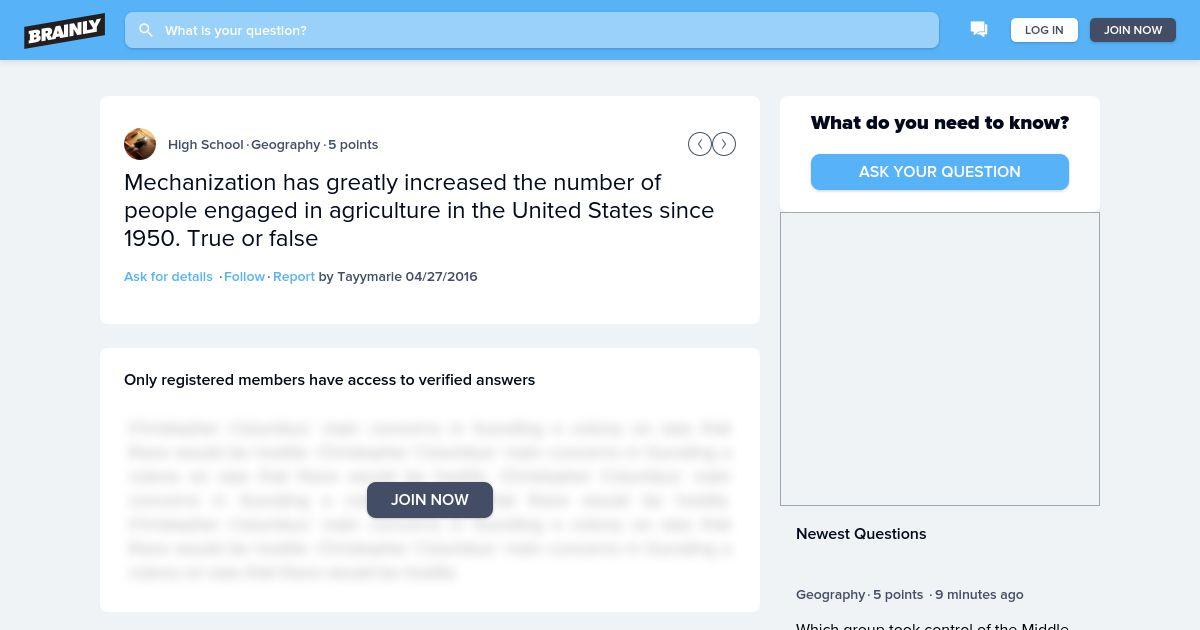This screenshot has width=1200, height=630.
Task: Open Tayymarie's user profile
Action: coord(370,276)
